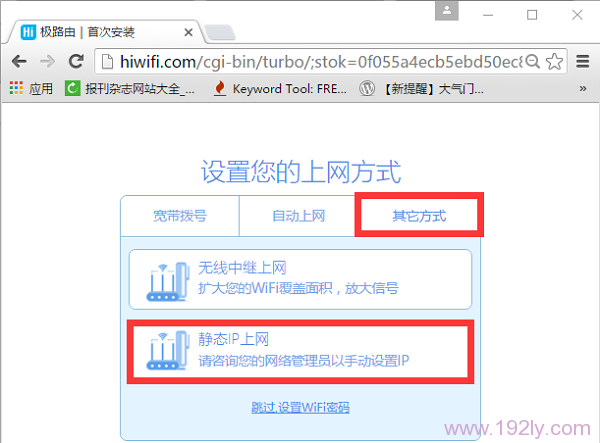Click 跳过,设置WiFi密码 link
Viewport: 600px width, 443px height.
[300, 407]
